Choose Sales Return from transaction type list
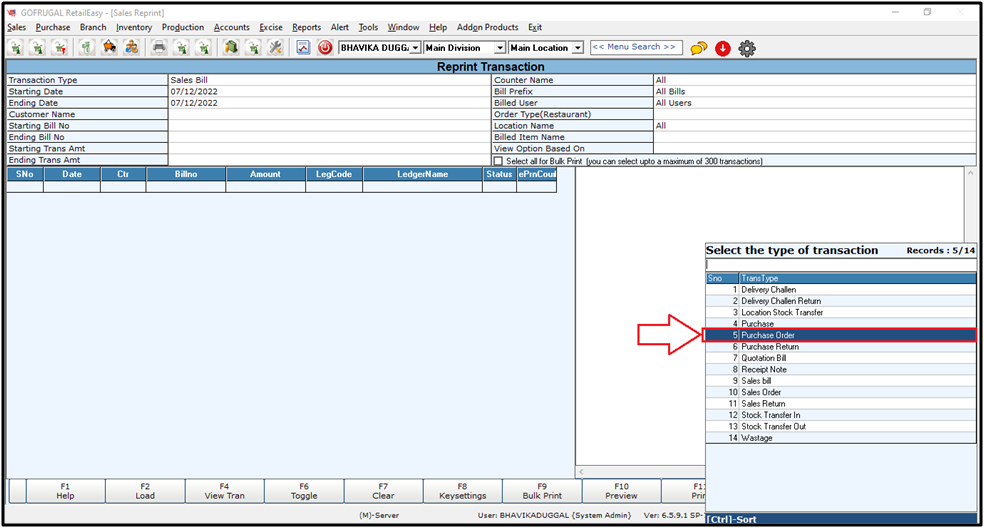The height and width of the screenshot is (528, 984). point(765,404)
